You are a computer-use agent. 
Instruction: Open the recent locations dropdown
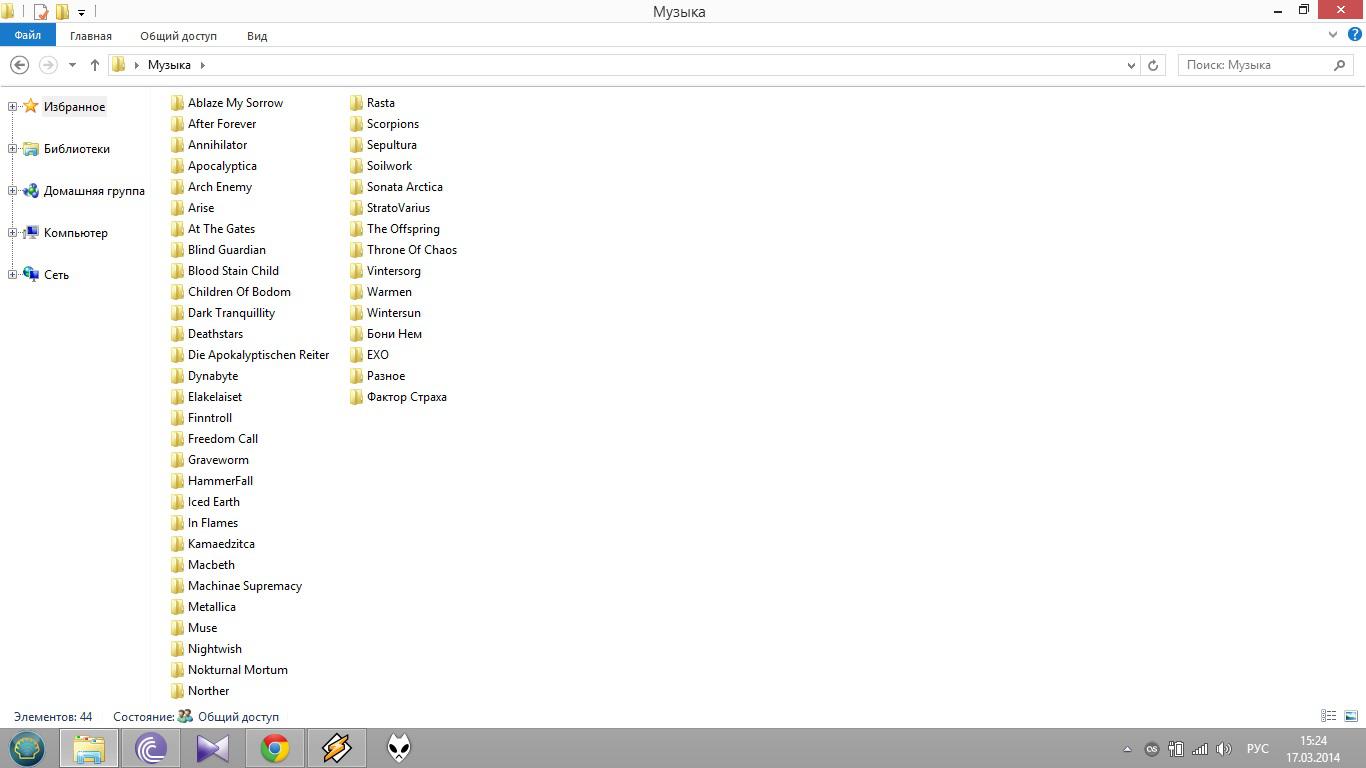(72, 65)
